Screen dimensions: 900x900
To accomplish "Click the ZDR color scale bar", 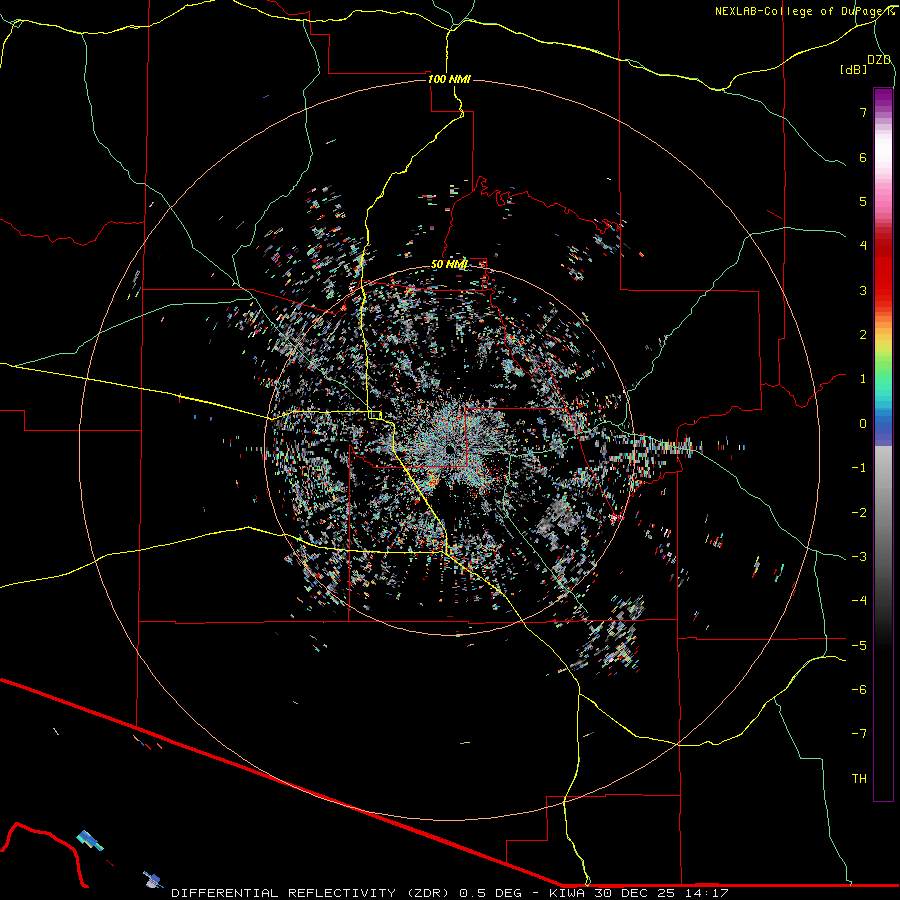I will (883, 444).
